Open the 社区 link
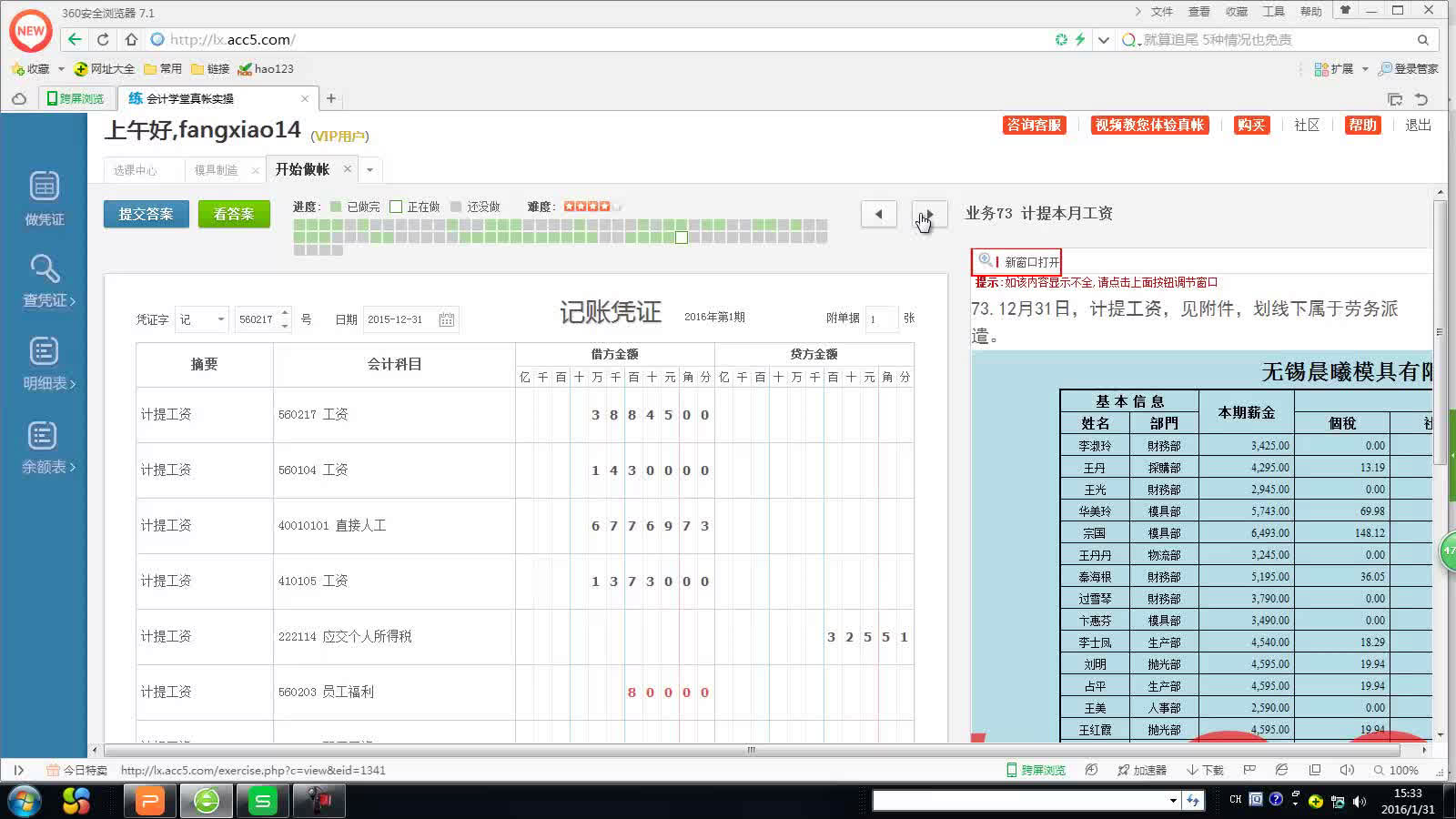 pos(1307,125)
